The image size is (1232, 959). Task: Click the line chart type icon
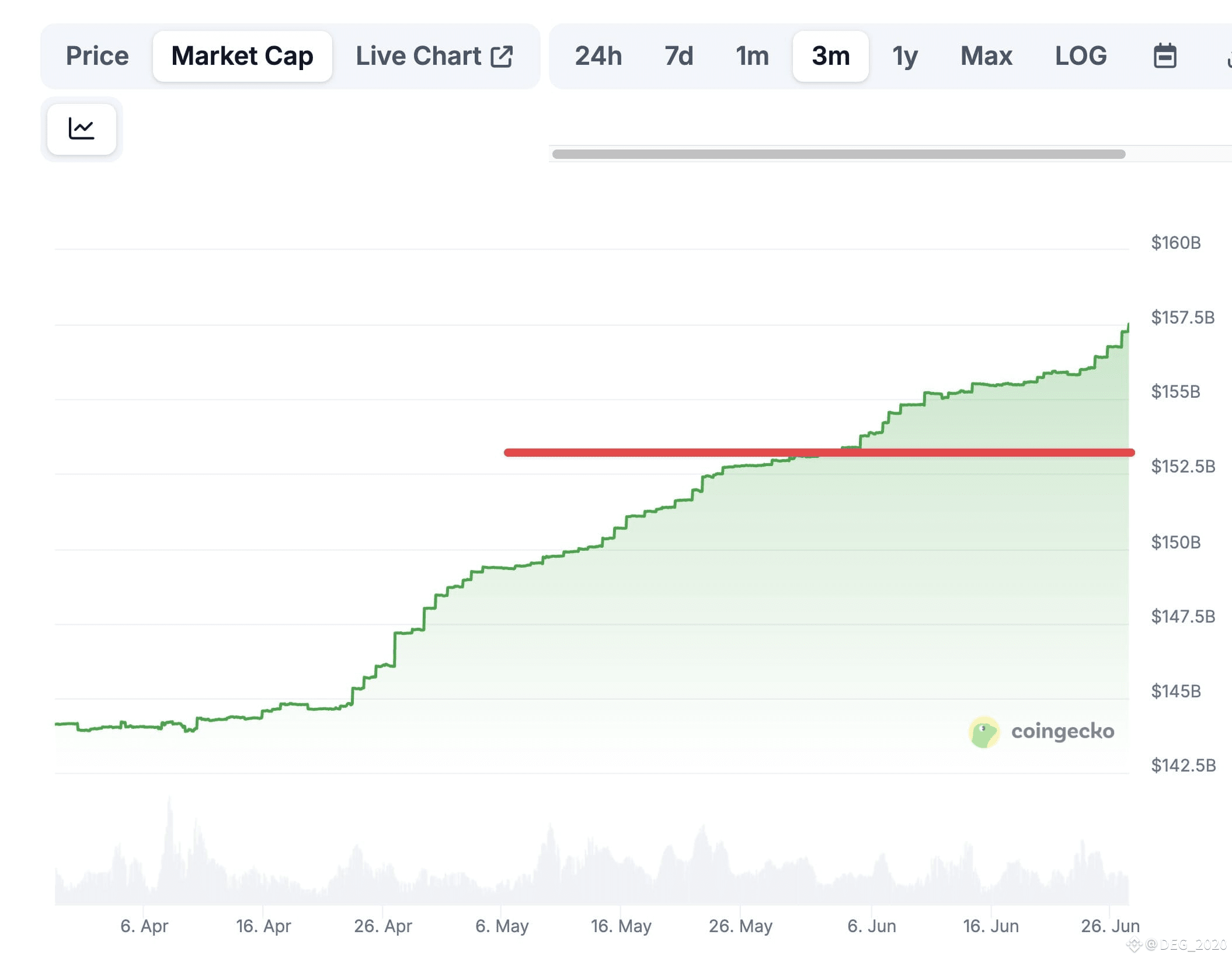[x=82, y=129]
